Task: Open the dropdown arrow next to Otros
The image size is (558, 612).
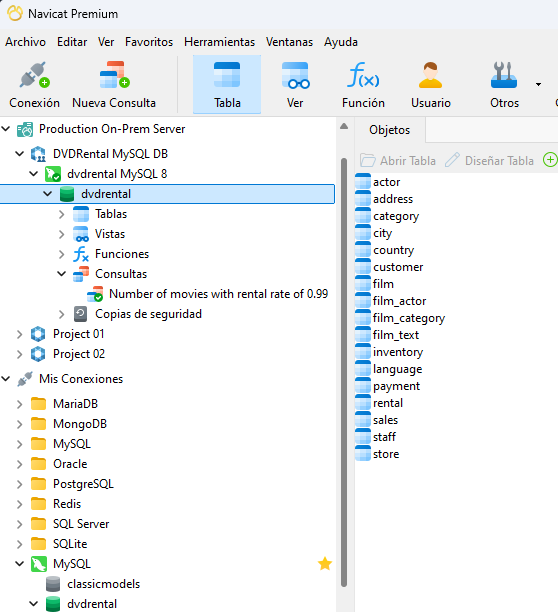Action: (538, 84)
